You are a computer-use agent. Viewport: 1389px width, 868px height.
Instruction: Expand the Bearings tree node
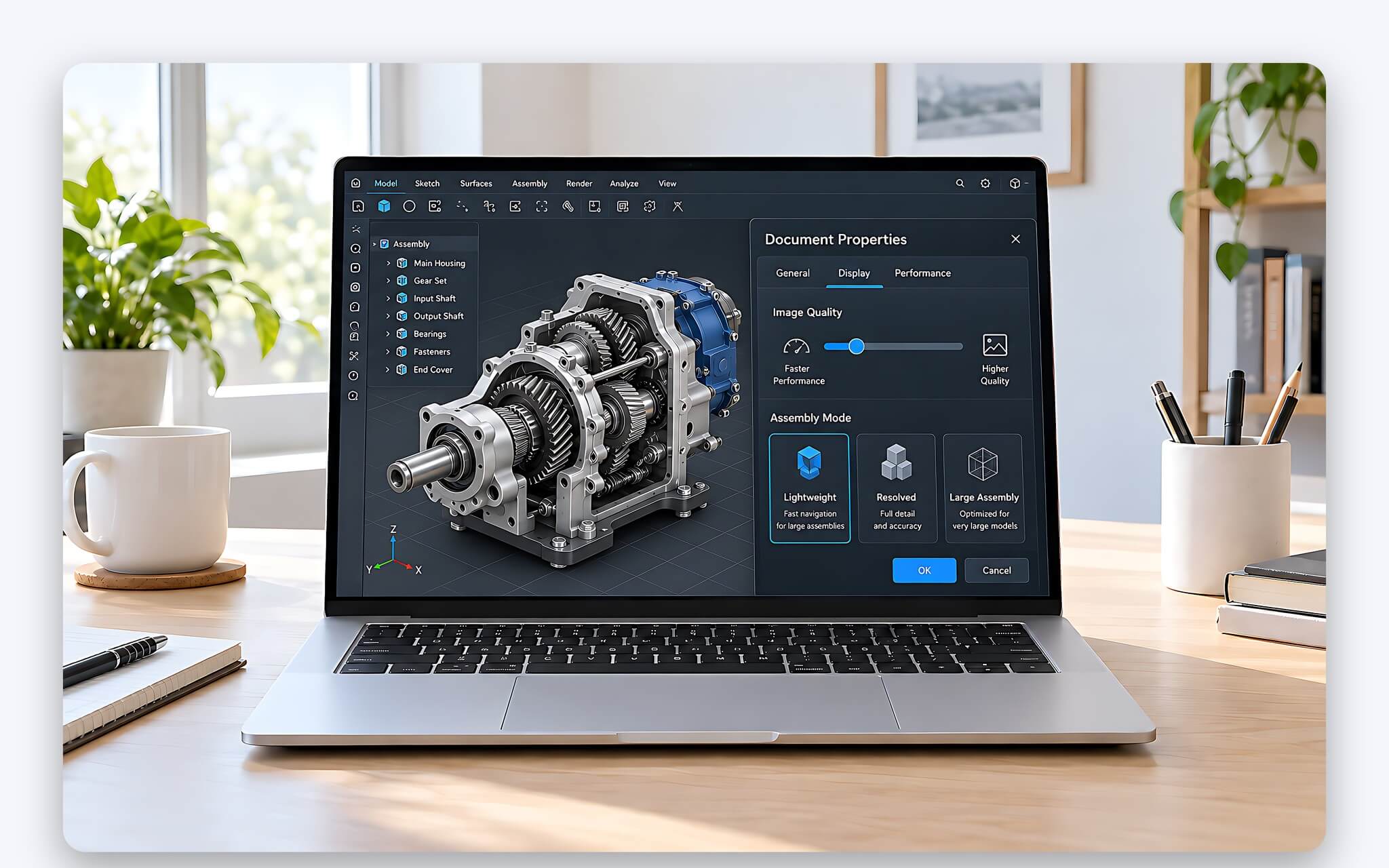388,334
